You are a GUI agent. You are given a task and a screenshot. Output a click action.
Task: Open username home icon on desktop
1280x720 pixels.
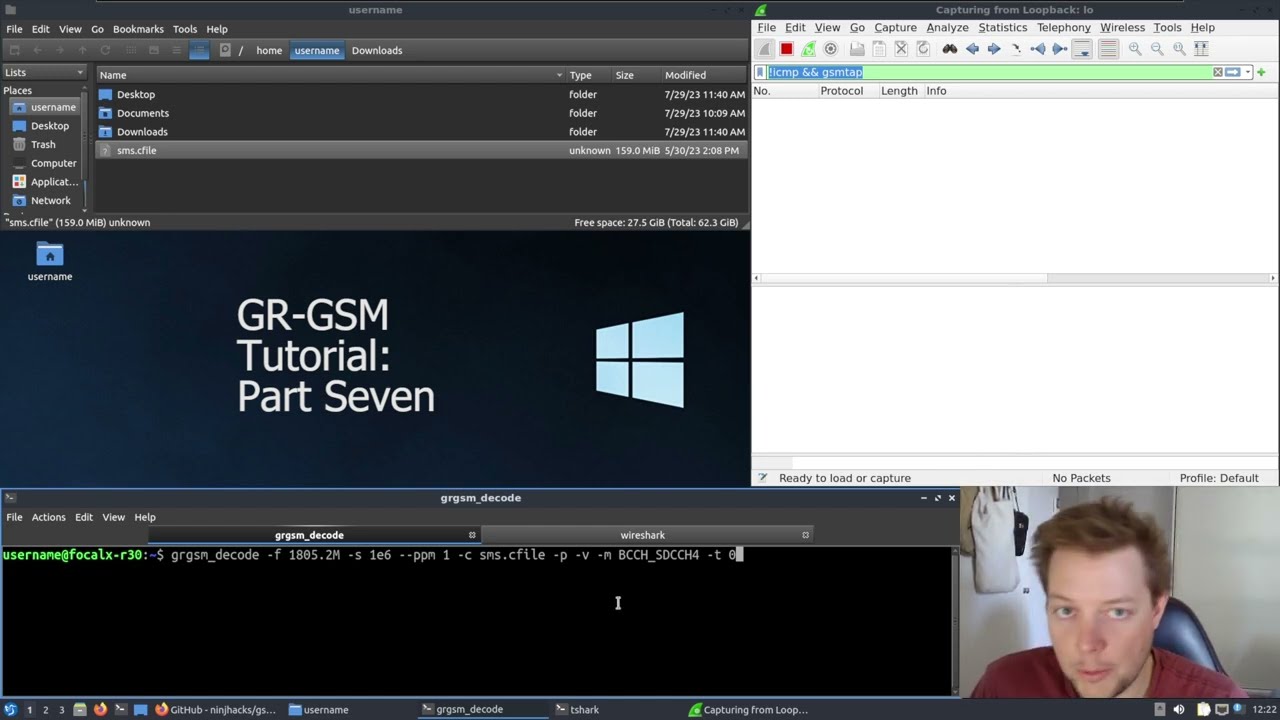[x=50, y=261]
